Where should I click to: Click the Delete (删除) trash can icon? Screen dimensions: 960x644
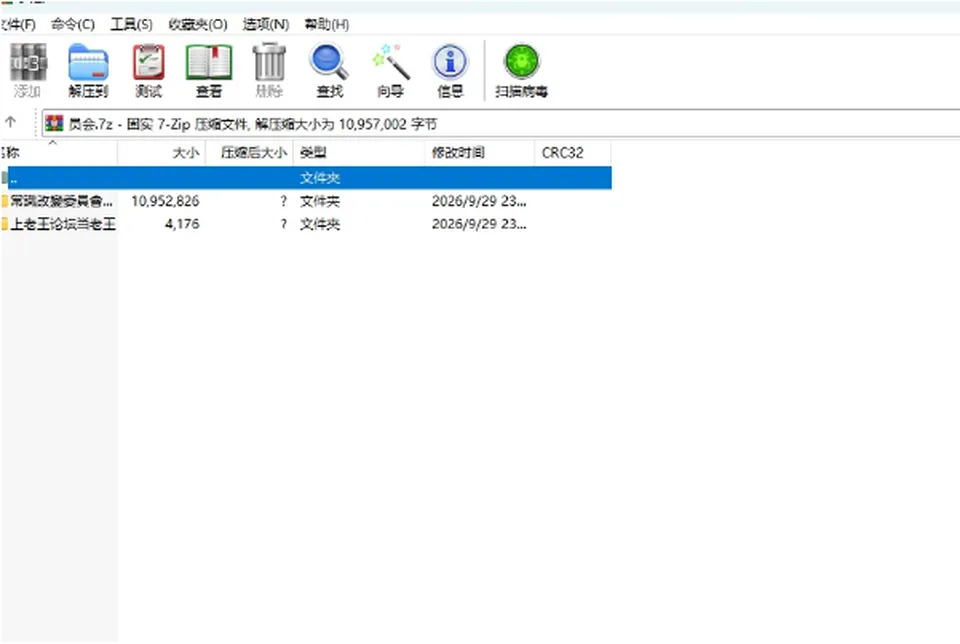click(x=269, y=70)
